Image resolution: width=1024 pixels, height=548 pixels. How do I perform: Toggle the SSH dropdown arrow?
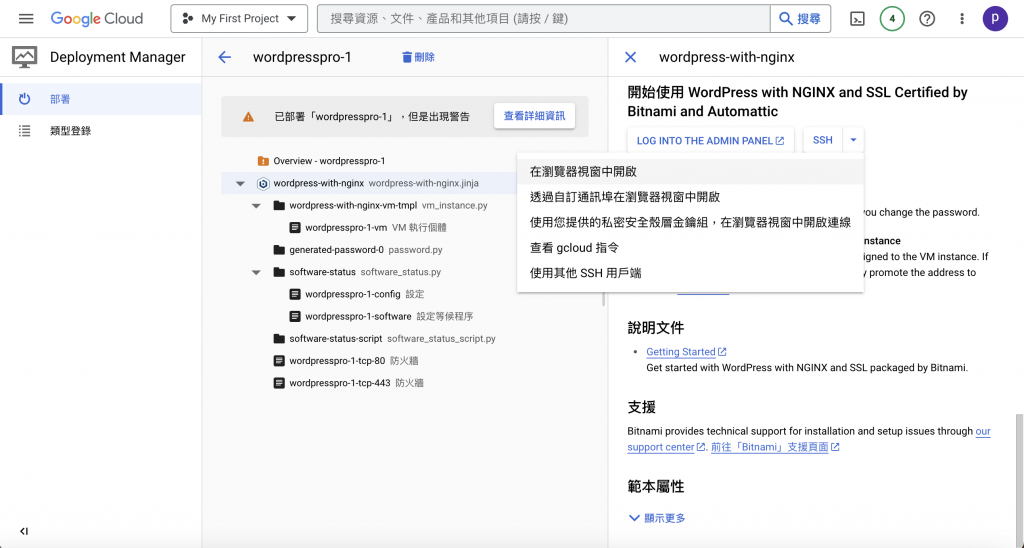click(x=854, y=140)
